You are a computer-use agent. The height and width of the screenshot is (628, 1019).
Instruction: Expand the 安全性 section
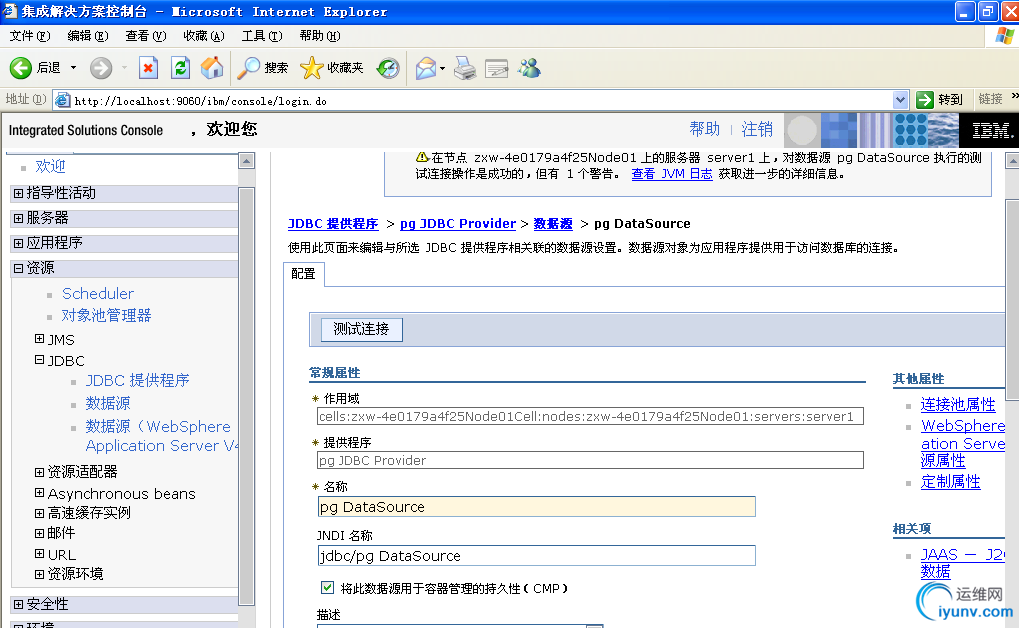tap(18, 605)
